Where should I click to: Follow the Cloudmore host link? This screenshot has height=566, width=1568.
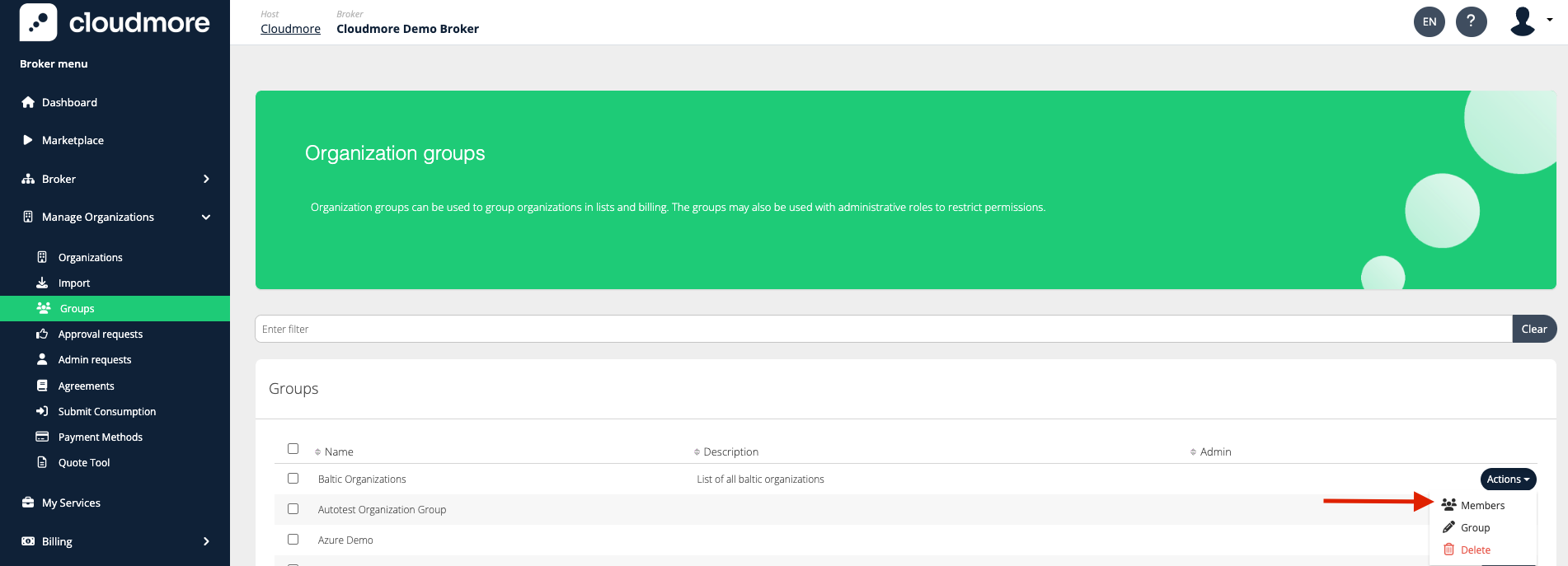click(x=290, y=29)
